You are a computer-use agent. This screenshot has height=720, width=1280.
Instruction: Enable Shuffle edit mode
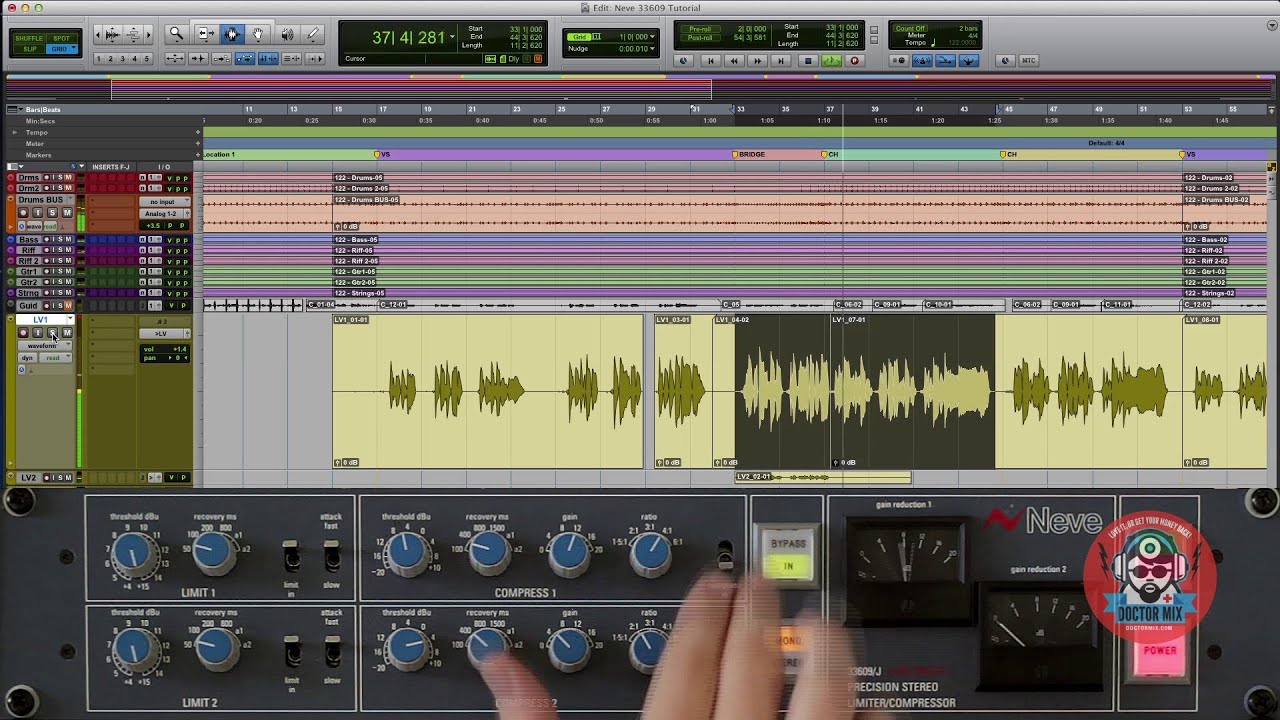click(x=28, y=38)
